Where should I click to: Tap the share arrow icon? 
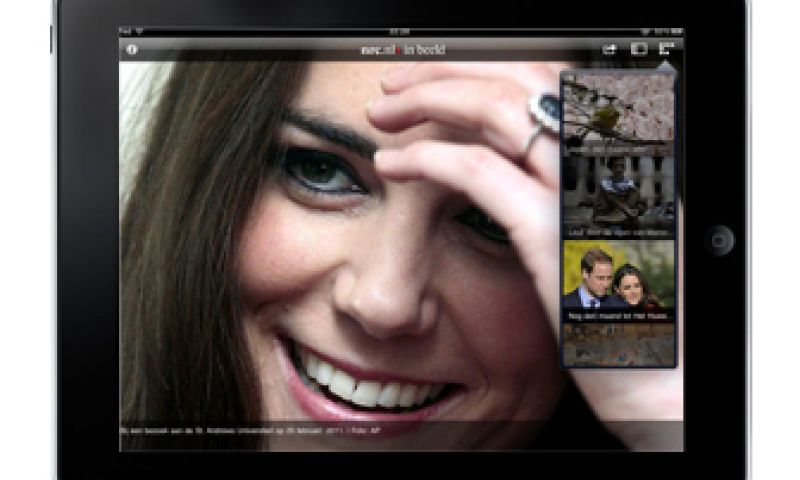tap(609, 49)
